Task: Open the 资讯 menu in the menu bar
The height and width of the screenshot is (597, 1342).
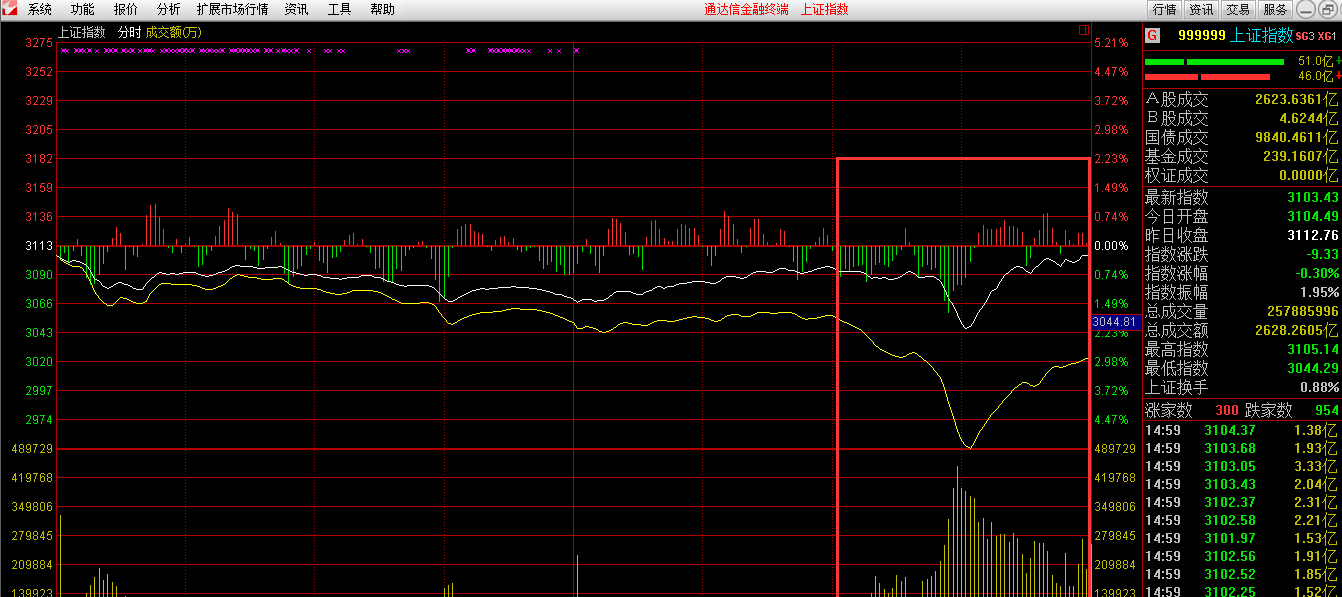Action: 296,9
